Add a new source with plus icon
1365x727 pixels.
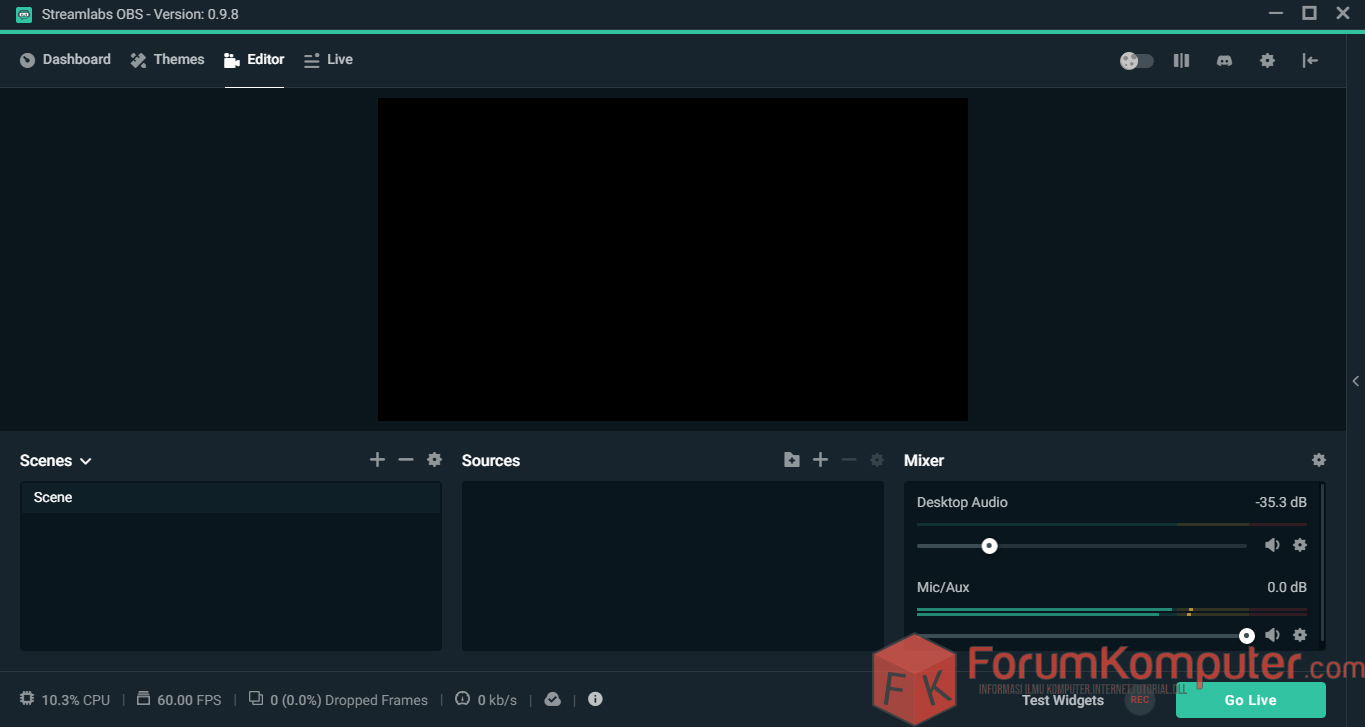(820, 460)
